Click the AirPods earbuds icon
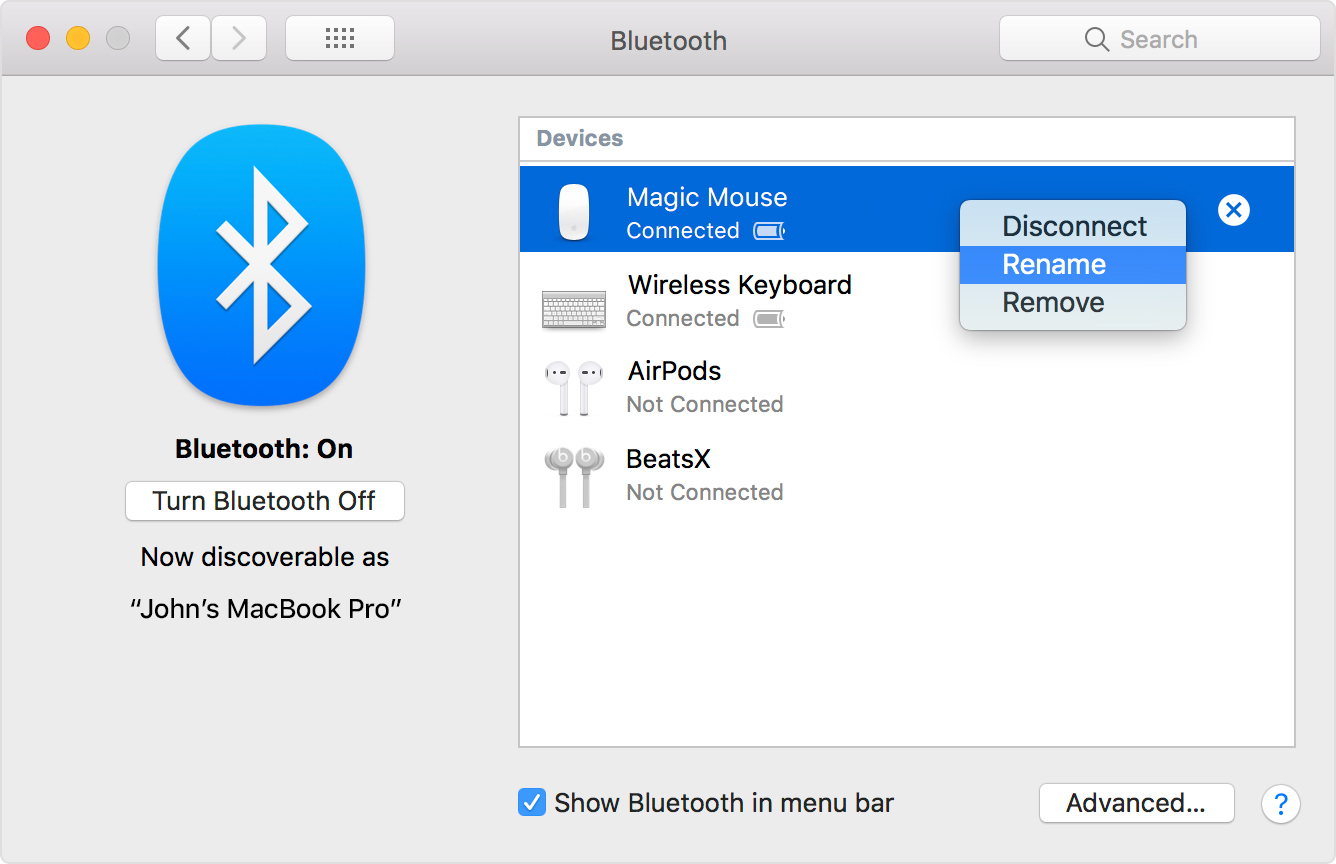This screenshot has width=1336, height=864. (575, 387)
